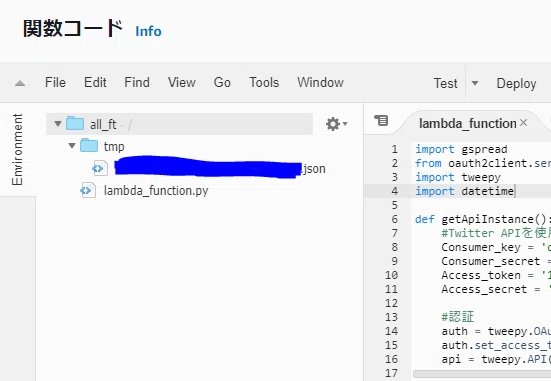Close the lambda_function tab
The image size is (551, 381).
tap(524, 123)
